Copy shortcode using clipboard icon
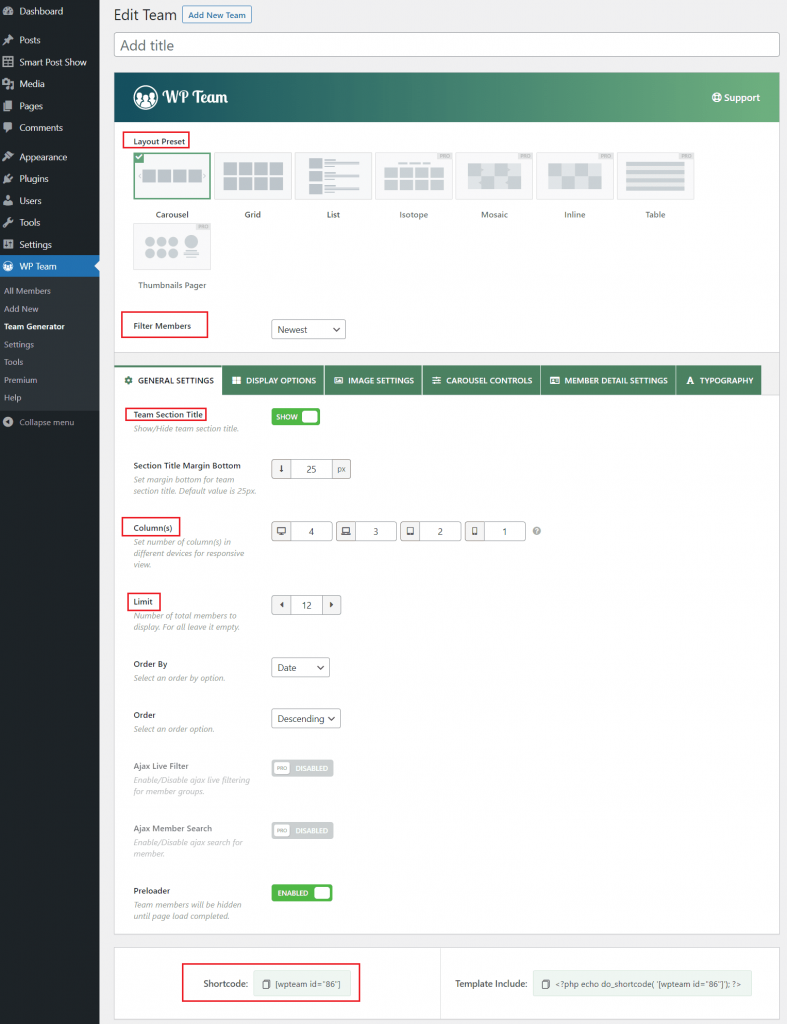Screen dimensions: 787x1024 (266, 984)
